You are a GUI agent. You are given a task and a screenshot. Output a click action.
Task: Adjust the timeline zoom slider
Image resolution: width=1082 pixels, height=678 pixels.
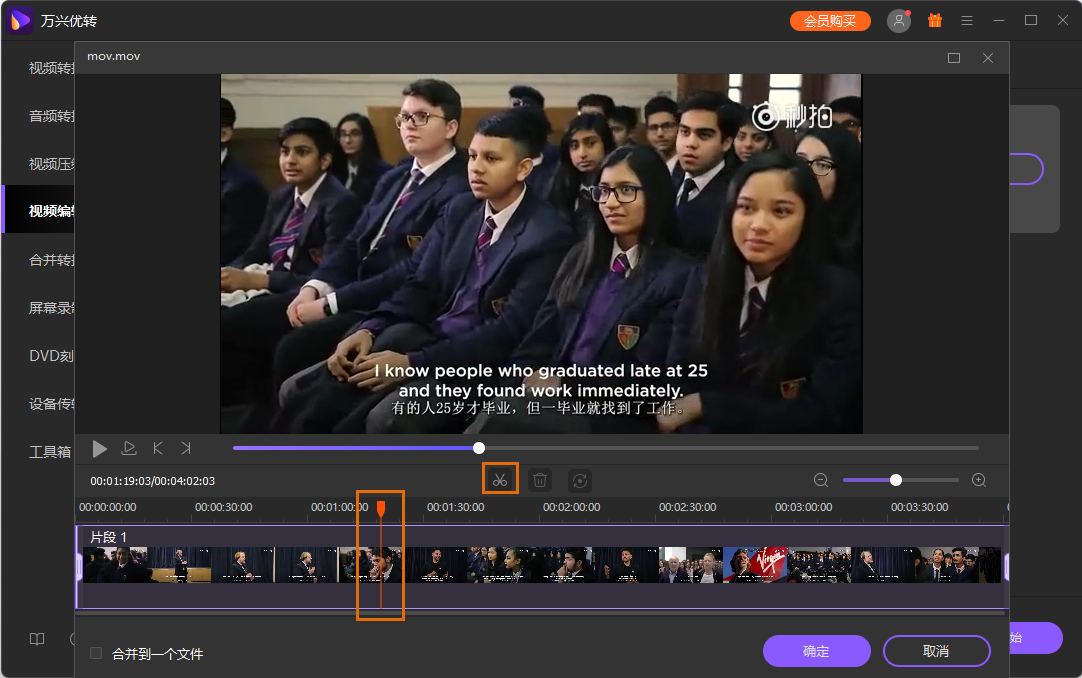pos(897,479)
